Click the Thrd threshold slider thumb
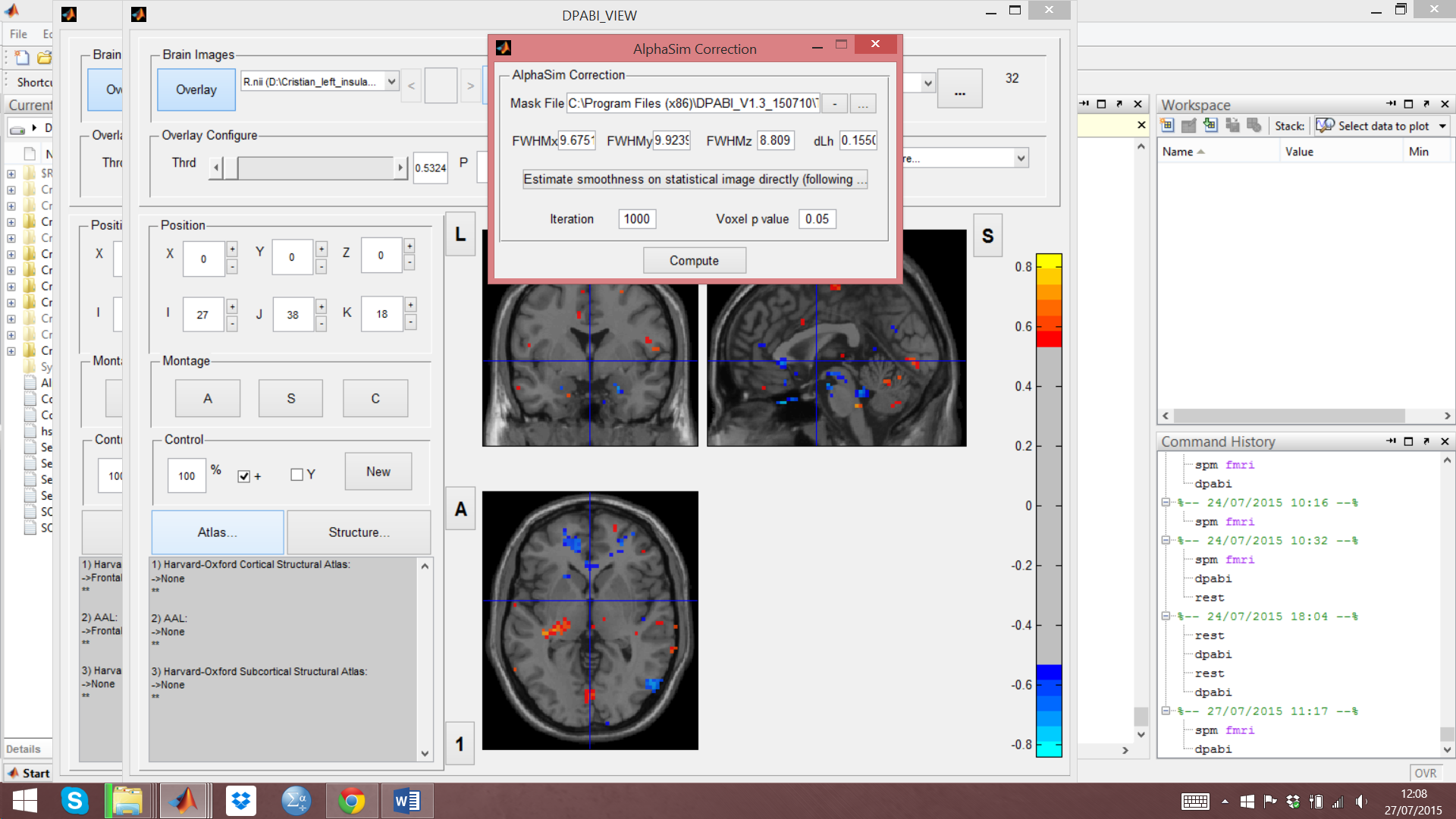The width and height of the screenshot is (1456, 819). tap(231, 167)
